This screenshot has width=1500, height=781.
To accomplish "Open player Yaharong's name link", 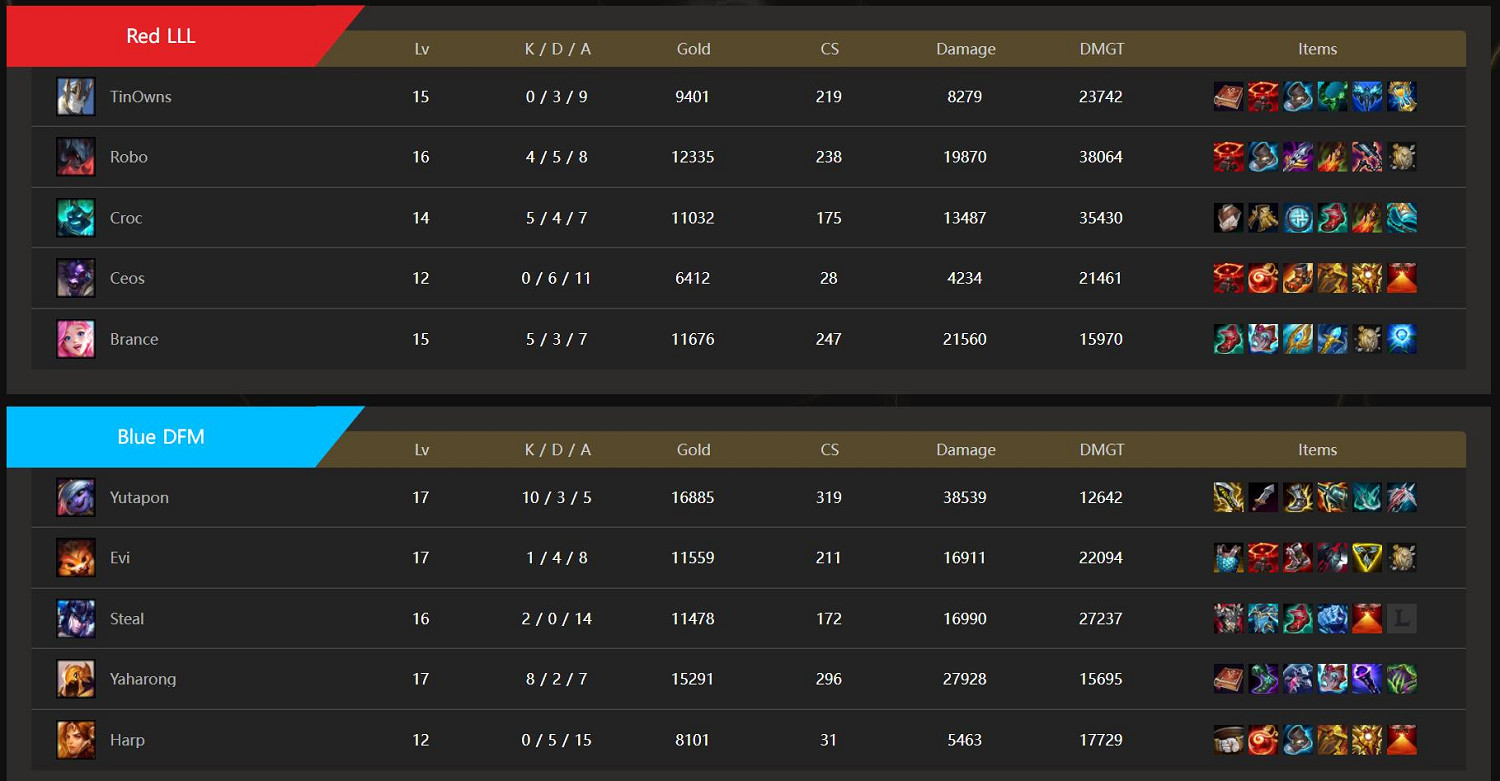I will tap(143, 679).
